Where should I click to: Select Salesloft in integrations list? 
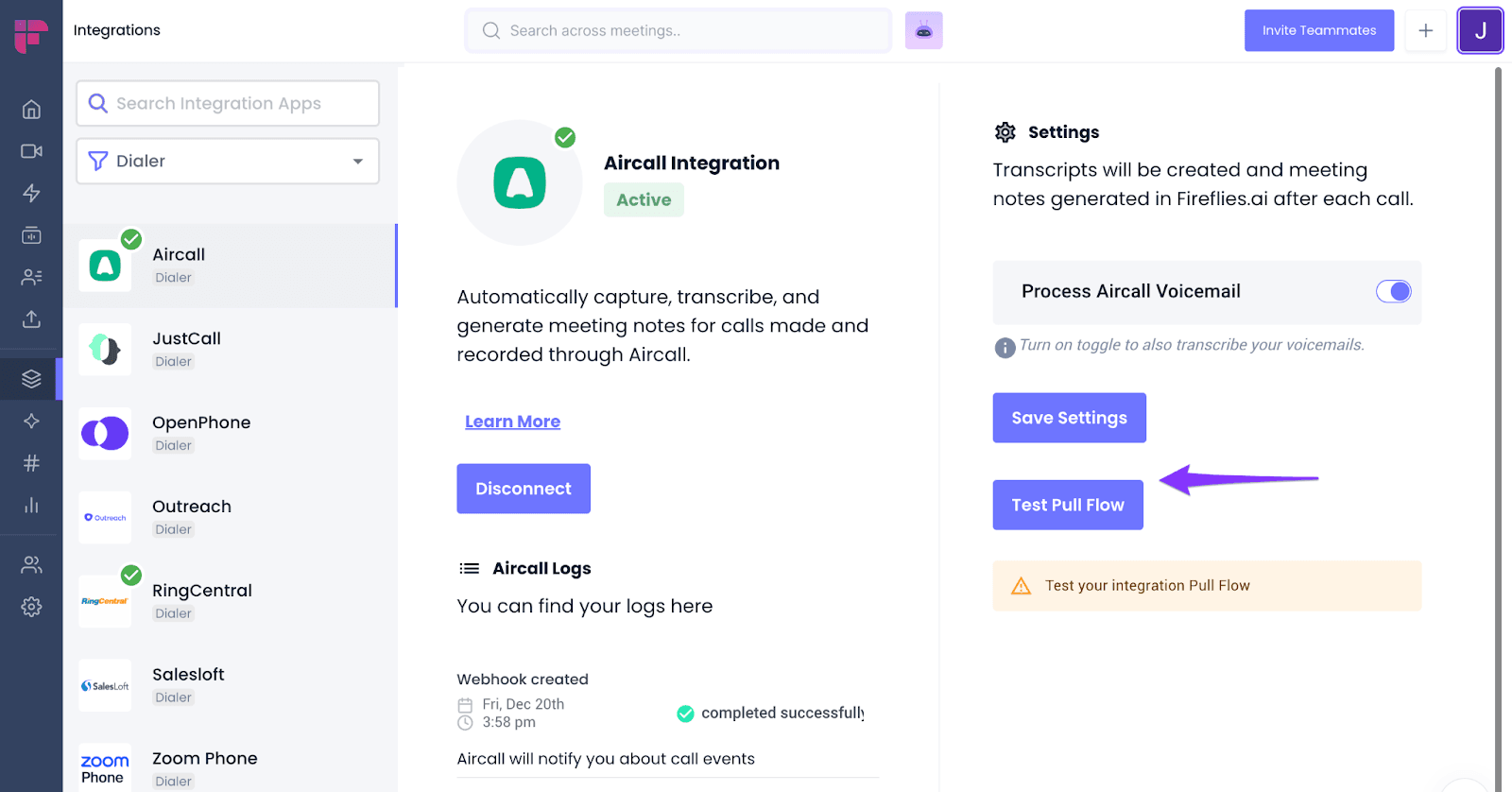tap(230, 686)
